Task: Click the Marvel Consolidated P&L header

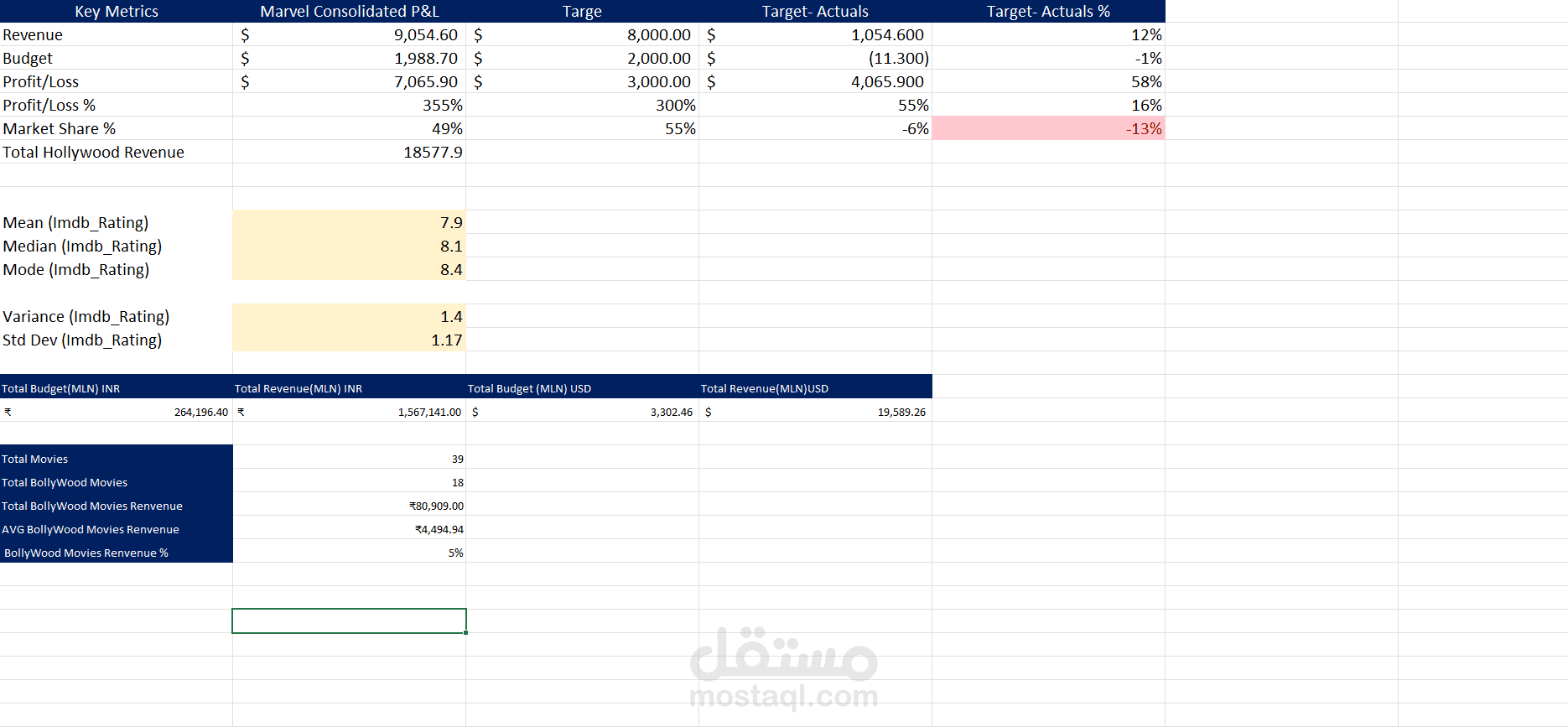Action: pos(350,11)
